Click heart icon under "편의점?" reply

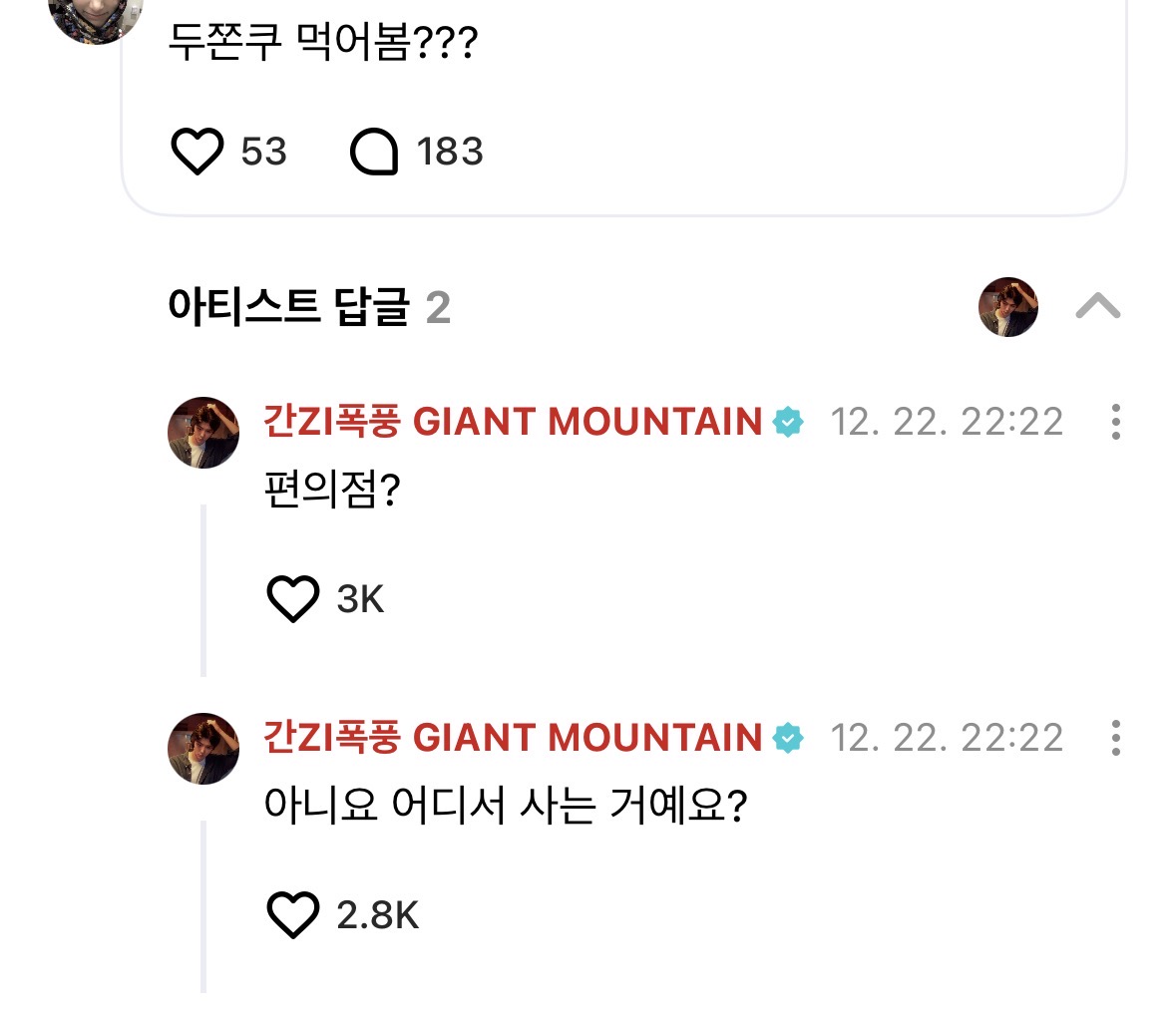[292, 599]
